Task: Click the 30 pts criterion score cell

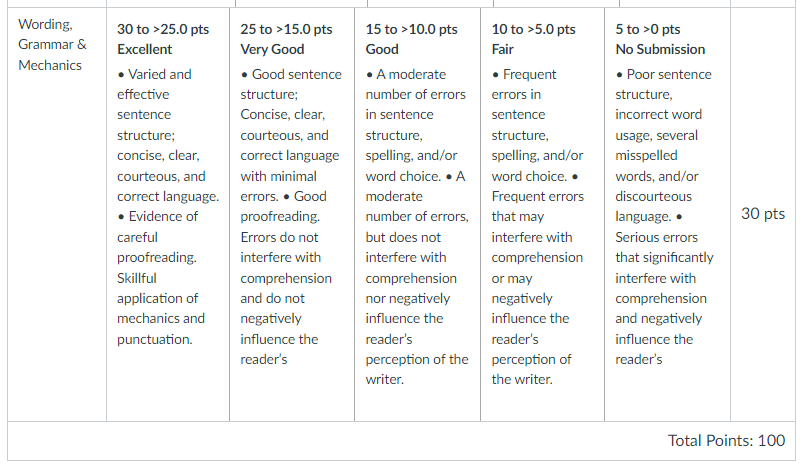Action: (x=763, y=213)
